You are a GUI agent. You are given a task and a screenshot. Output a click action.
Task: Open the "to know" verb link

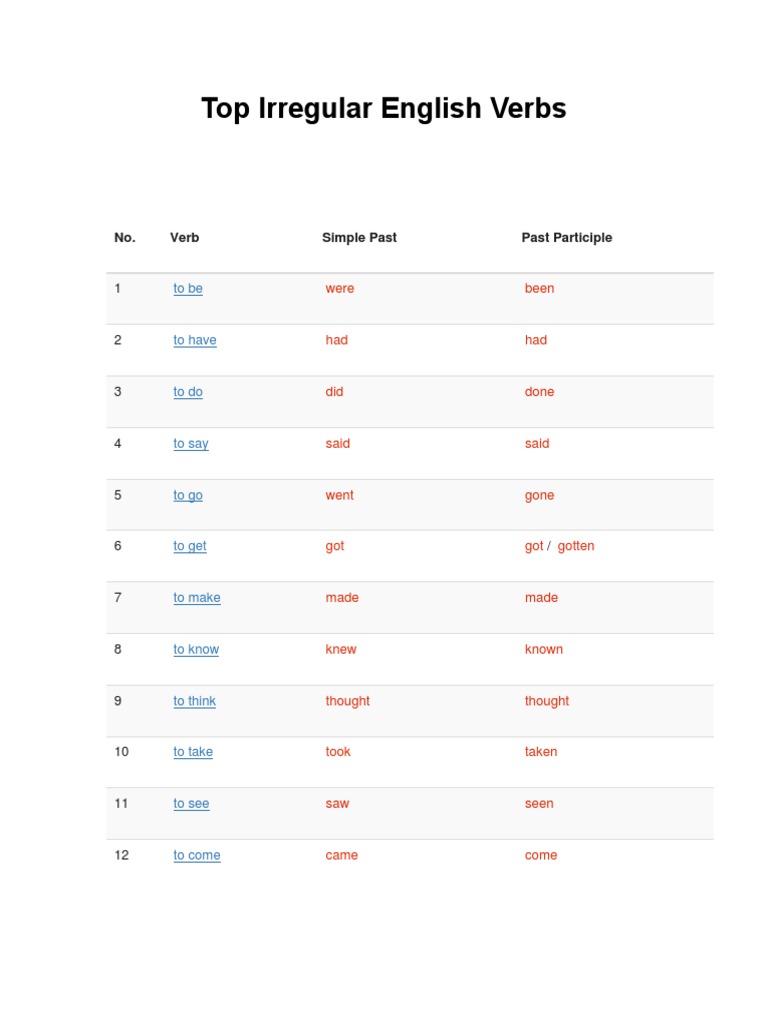pos(196,650)
